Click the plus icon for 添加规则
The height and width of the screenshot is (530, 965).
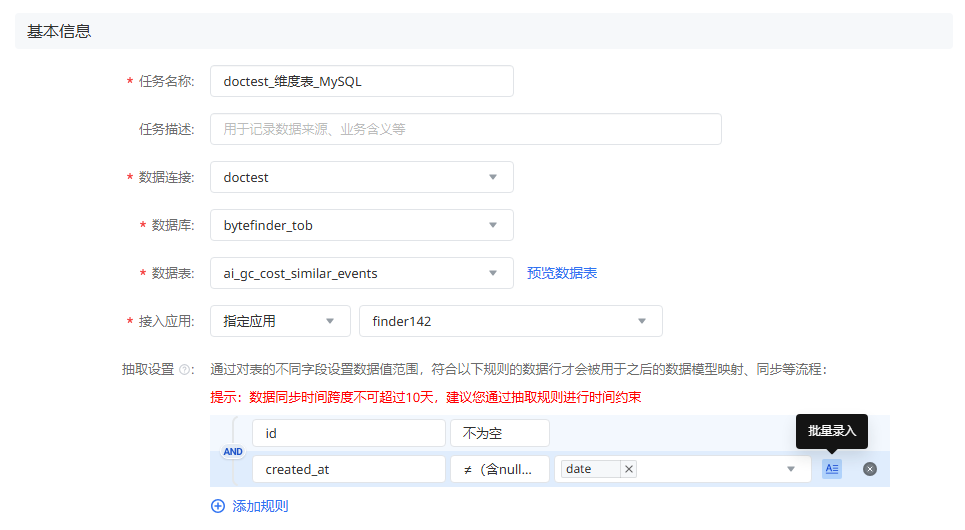coord(218,506)
